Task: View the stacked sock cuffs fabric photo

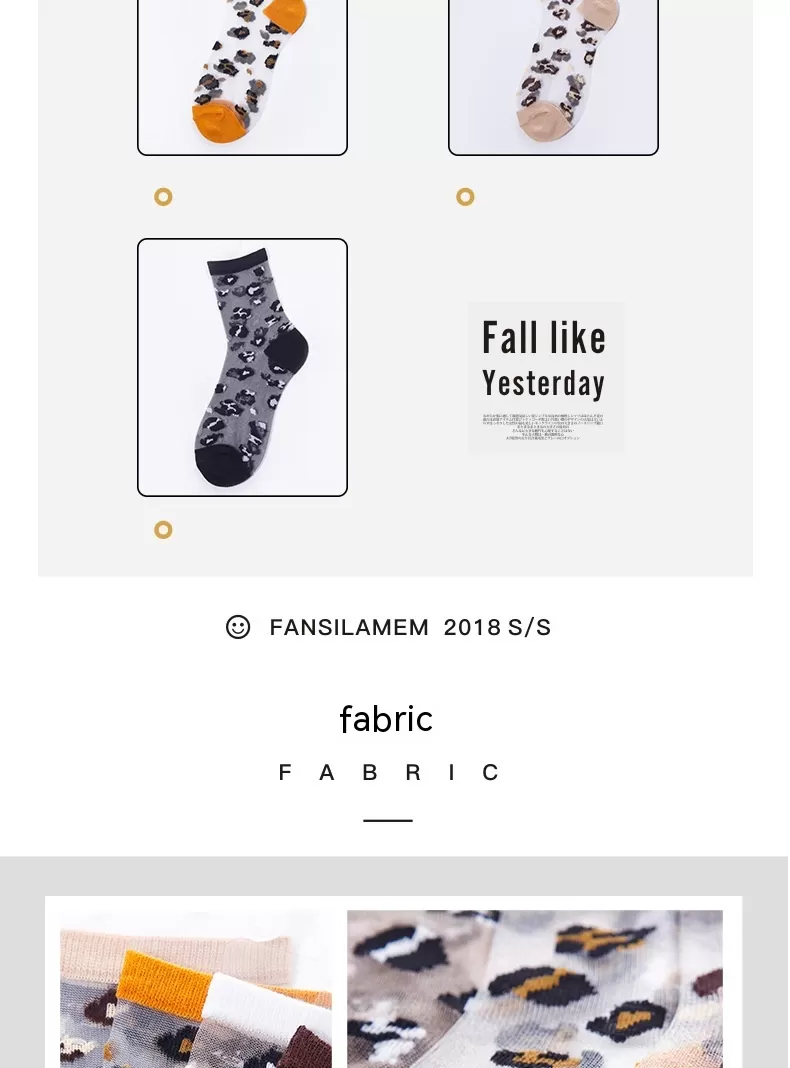Action: [195, 989]
